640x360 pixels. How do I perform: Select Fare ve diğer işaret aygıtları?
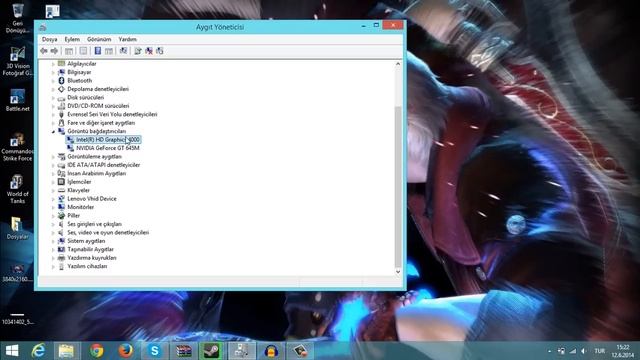101,123
